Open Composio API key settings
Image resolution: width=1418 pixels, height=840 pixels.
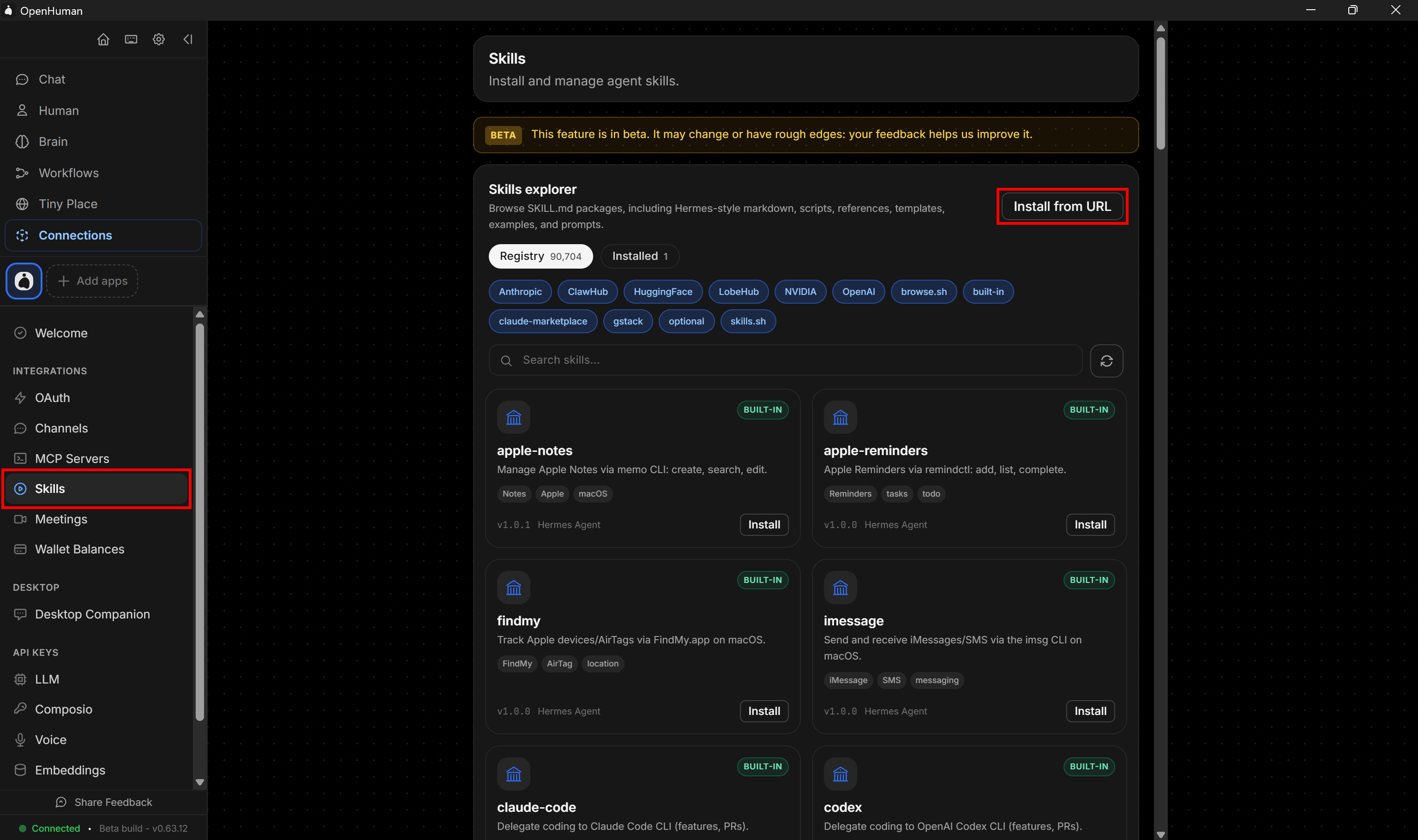(97, 709)
